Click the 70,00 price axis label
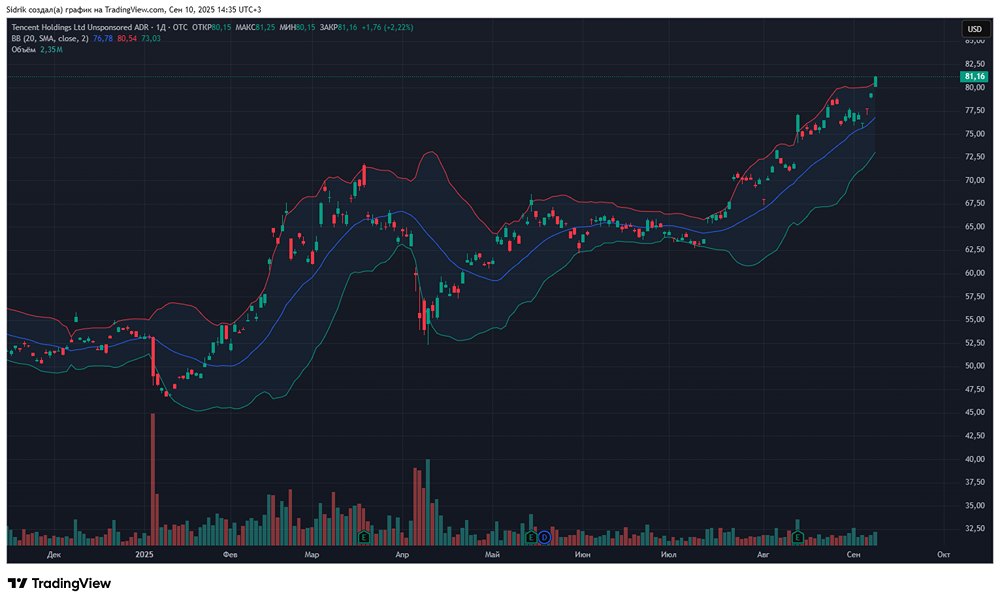Image resolution: width=1000 pixels, height=603 pixels. click(x=974, y=180)
